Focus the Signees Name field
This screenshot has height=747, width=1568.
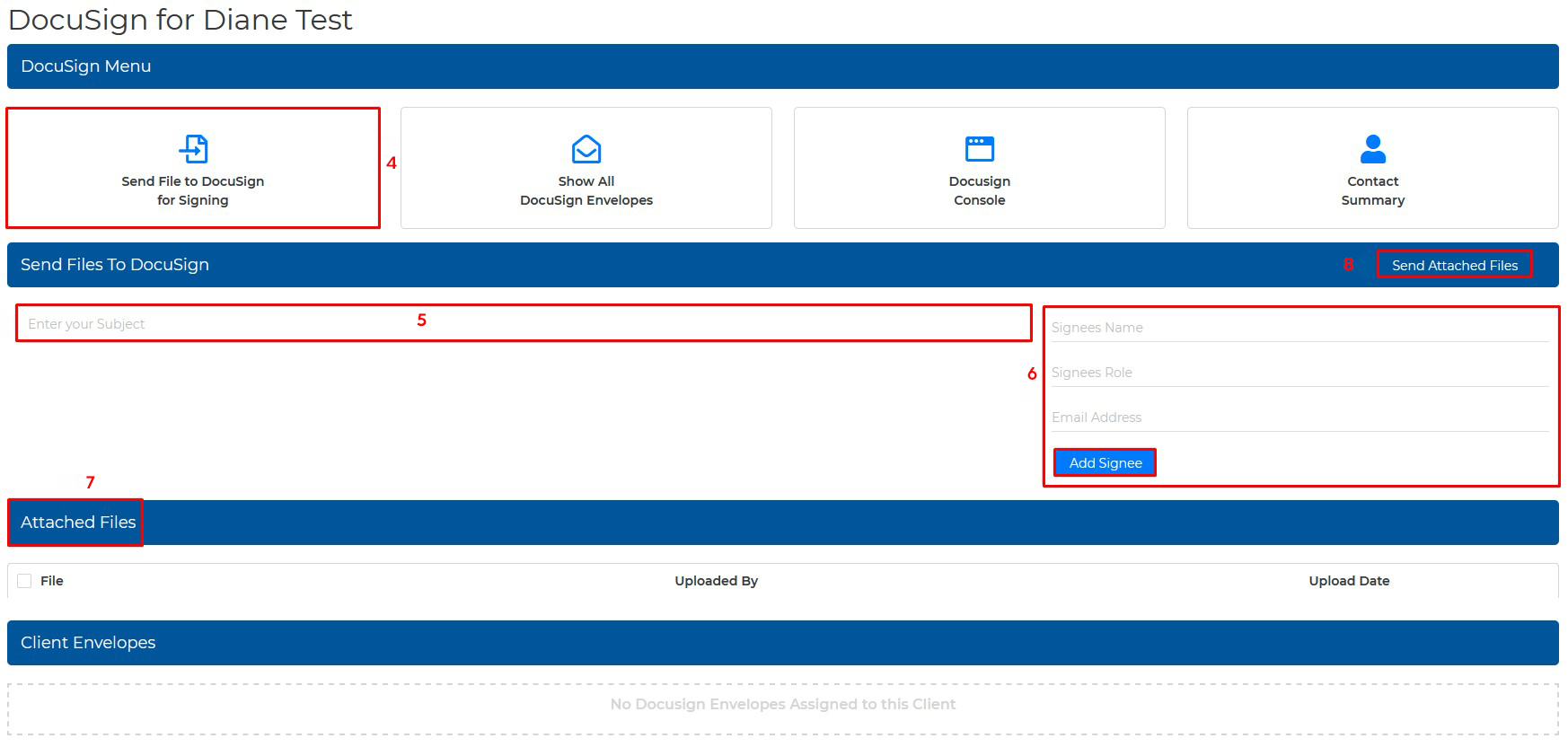point(1300,328)
